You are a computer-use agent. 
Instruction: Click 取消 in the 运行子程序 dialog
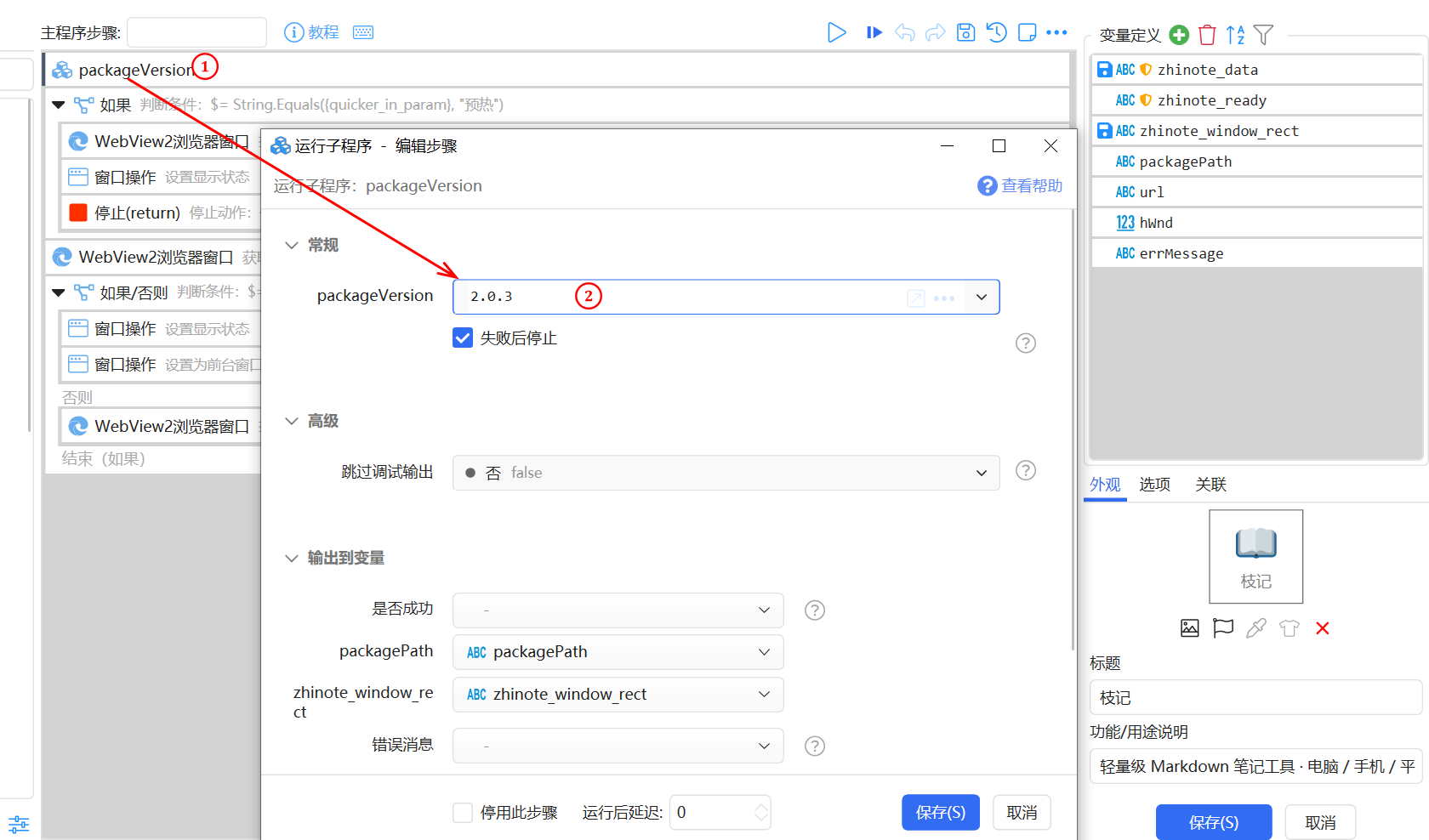[1022, 813]
